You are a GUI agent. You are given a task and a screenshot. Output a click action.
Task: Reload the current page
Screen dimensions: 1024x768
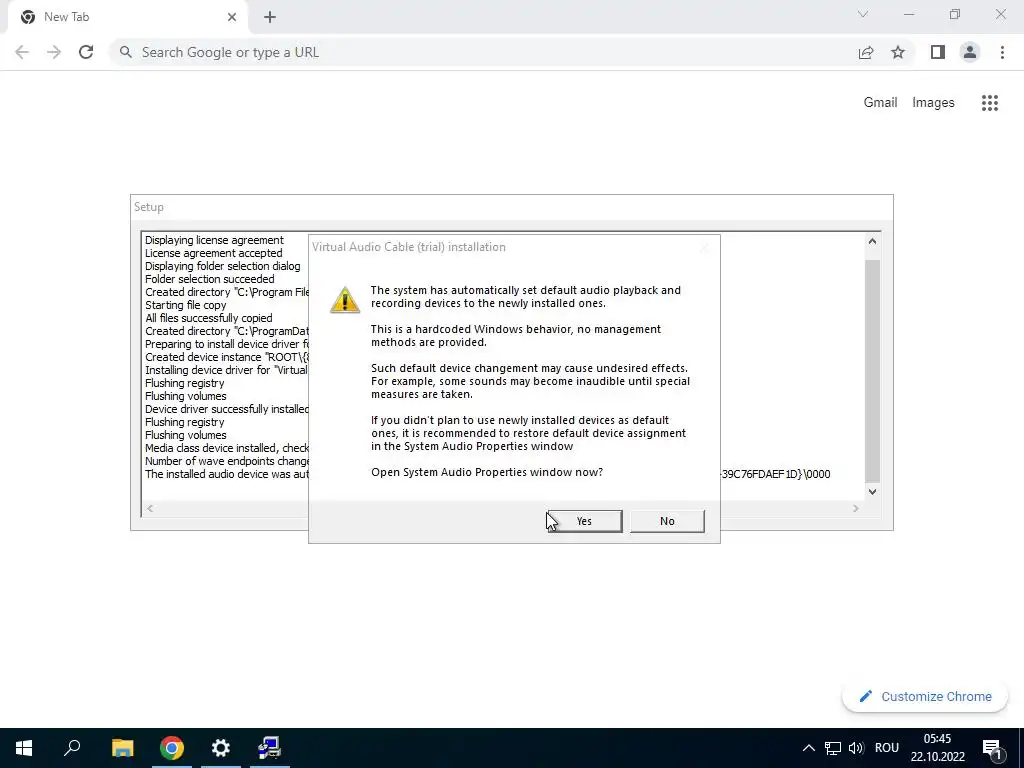coord(86,52)
